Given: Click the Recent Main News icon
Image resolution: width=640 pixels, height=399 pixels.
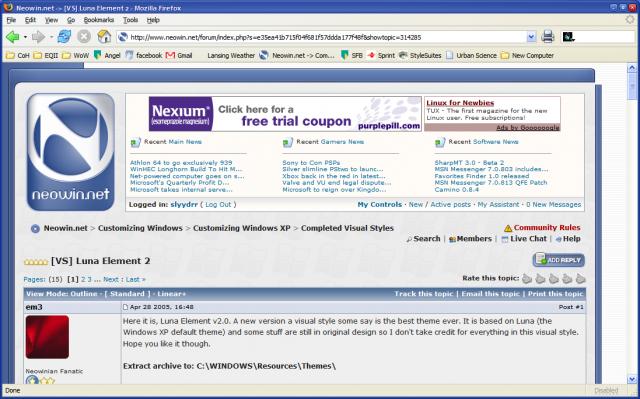Looking at the screenshot, I should 136,142.
